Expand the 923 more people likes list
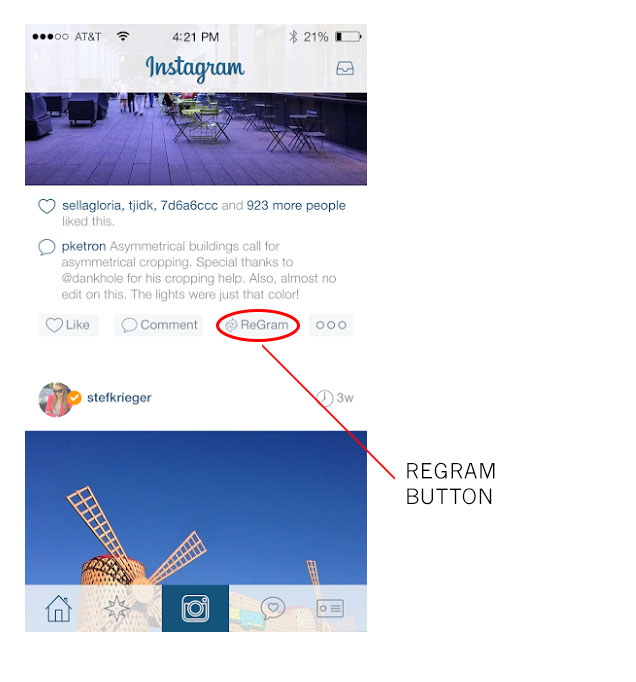 coord(296,205)
